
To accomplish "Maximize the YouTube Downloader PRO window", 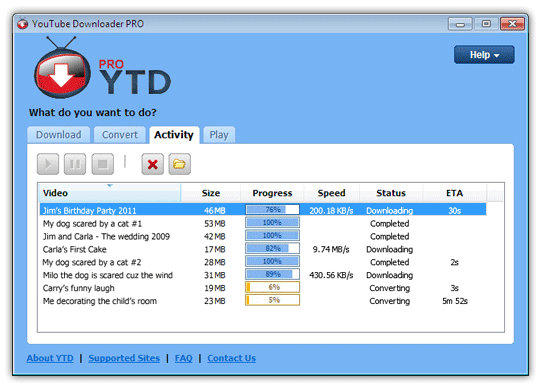I will click(486, 24).
